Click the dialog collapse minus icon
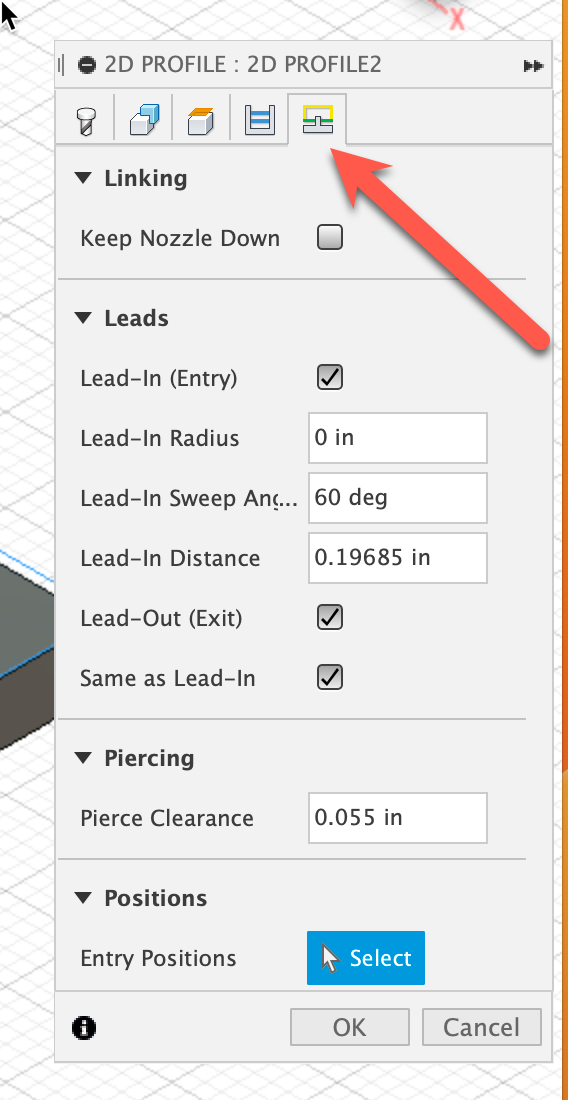This screenshot has height=1100, width=568. tap(87, 65)
